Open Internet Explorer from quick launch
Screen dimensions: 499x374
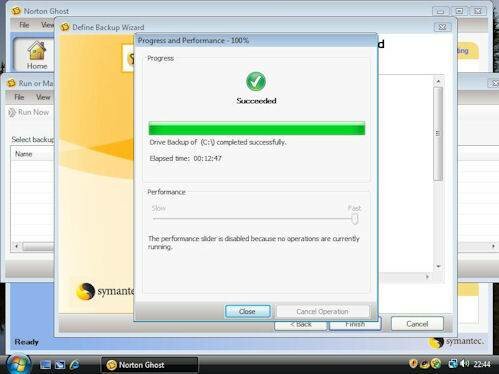coord(74,365)
